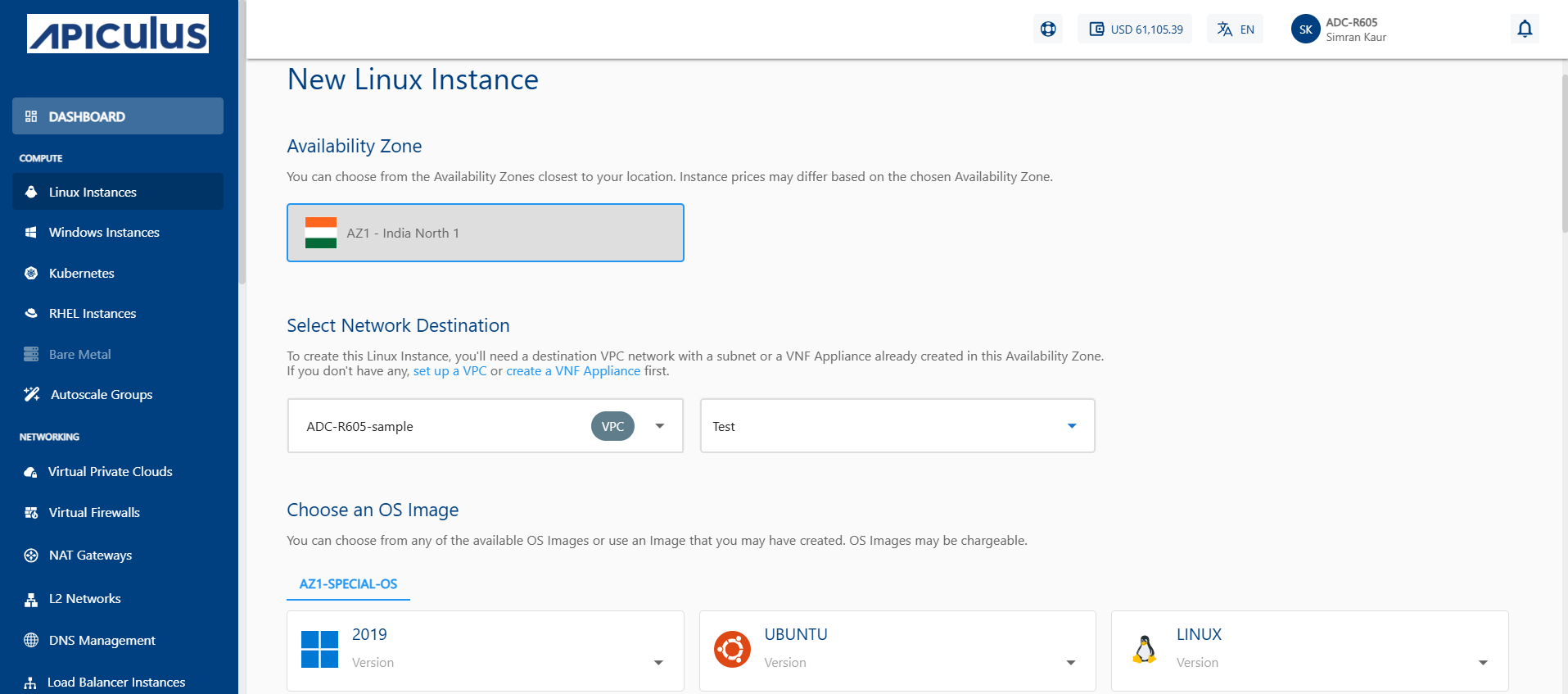Click the notification bell icon
1568x694 pixels.
pos(1524,29)
